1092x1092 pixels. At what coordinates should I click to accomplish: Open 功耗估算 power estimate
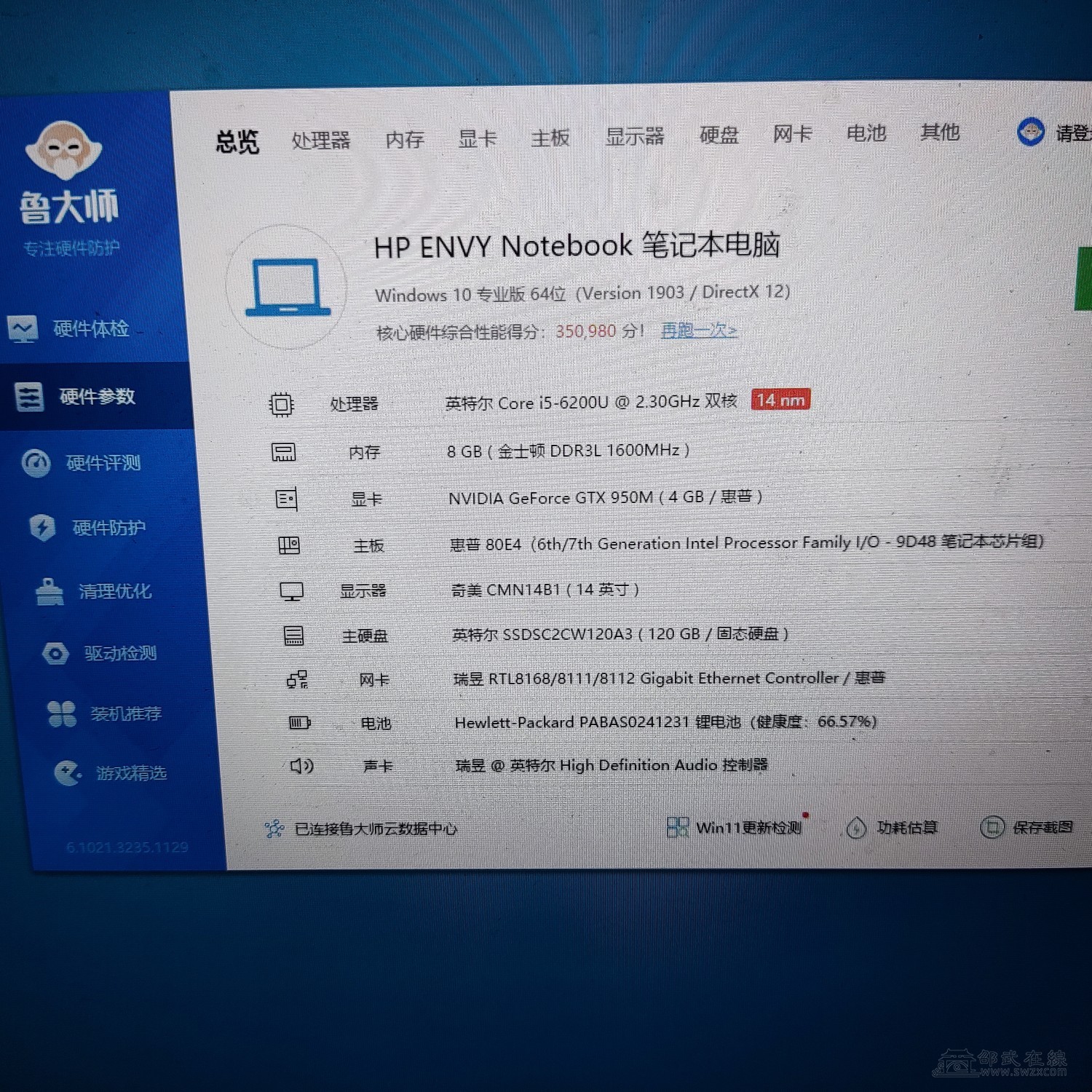pos(906,828)
